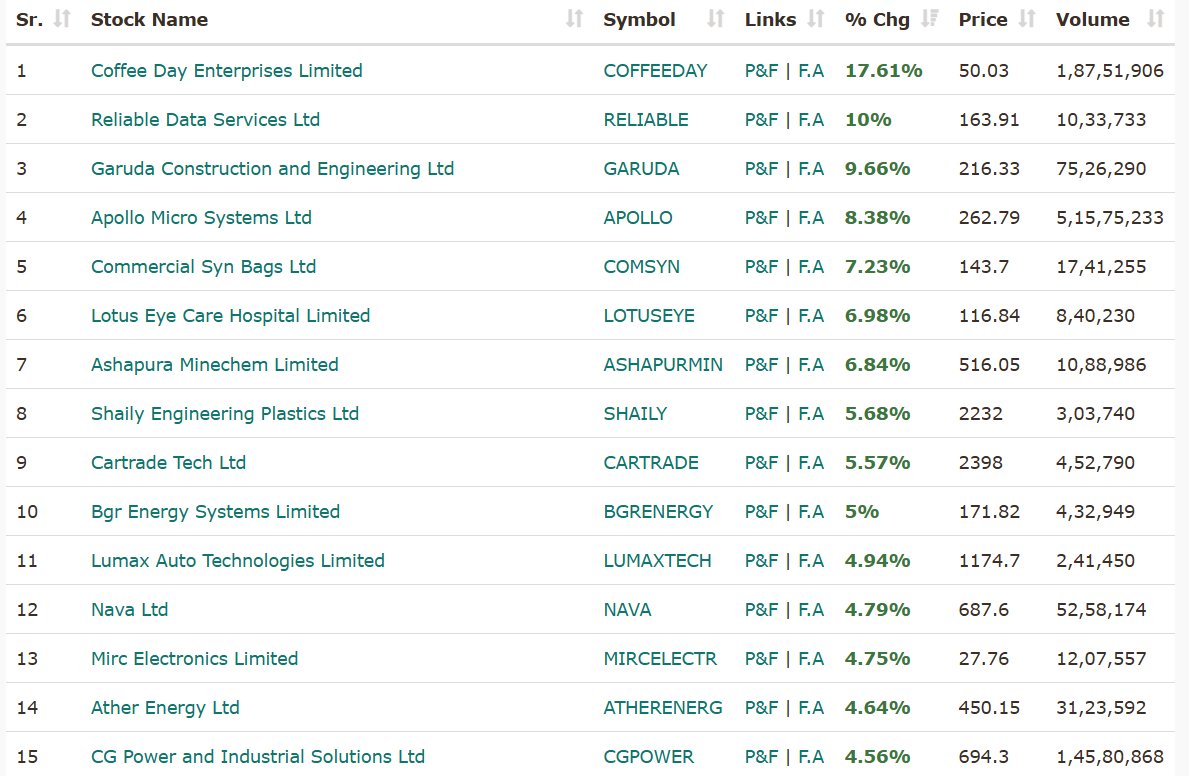Open Lumax Auto Technologies Limited link
The height and width of the screenshot is (776, 1189).
237,561
